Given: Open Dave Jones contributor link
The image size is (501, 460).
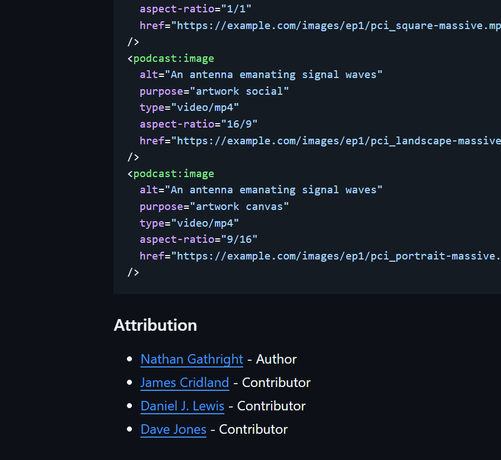Looking at the screenshot, I should point(173,429).
